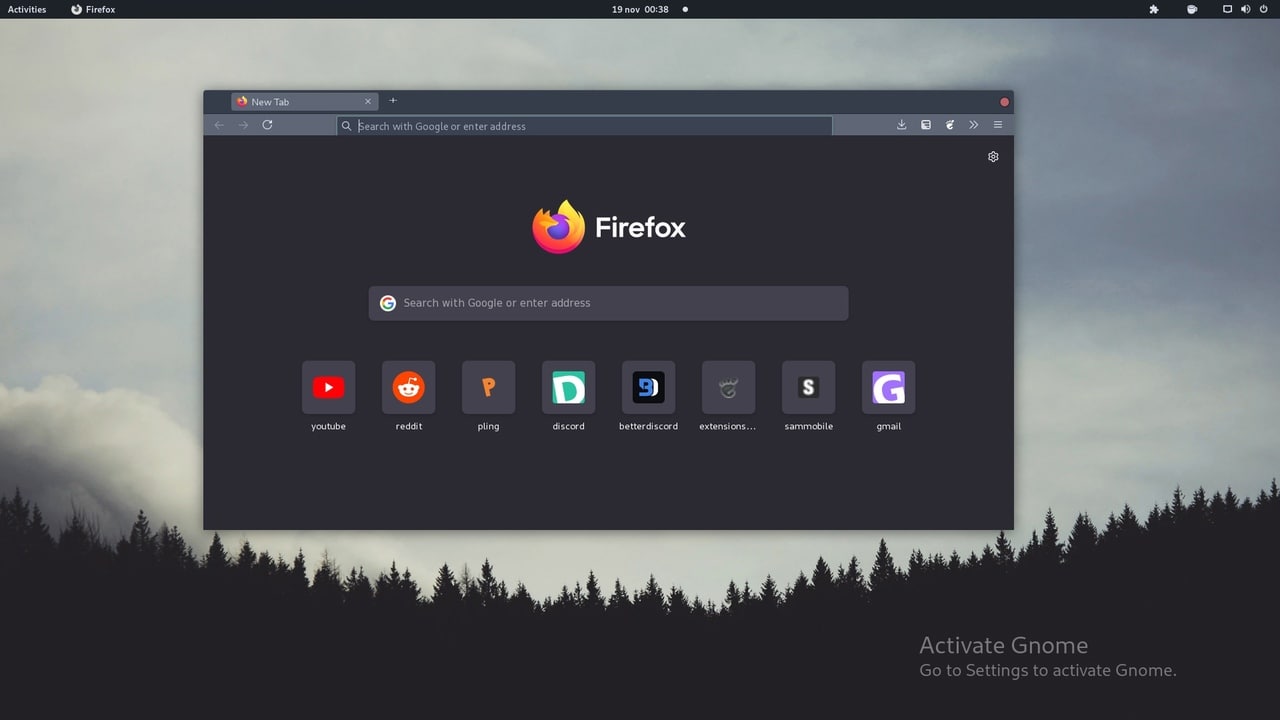Click the sidebar panel toolbar icon
The width and height of the screenshot is (1280, 720).
(926, 125)
